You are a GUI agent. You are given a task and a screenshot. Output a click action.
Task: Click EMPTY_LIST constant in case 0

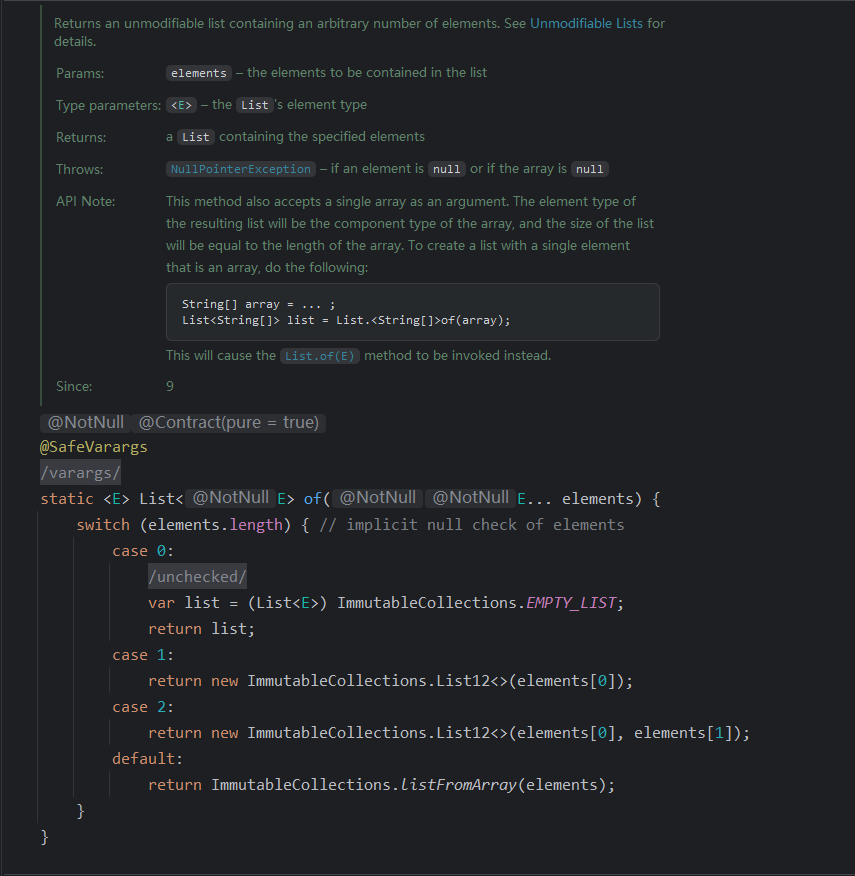571,603
